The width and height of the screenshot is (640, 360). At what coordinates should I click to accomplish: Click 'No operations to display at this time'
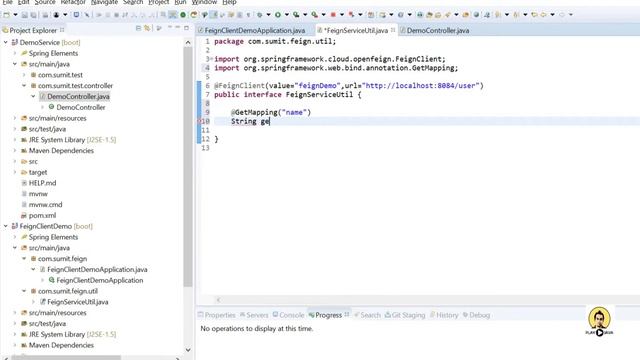[x=257, y=328]
